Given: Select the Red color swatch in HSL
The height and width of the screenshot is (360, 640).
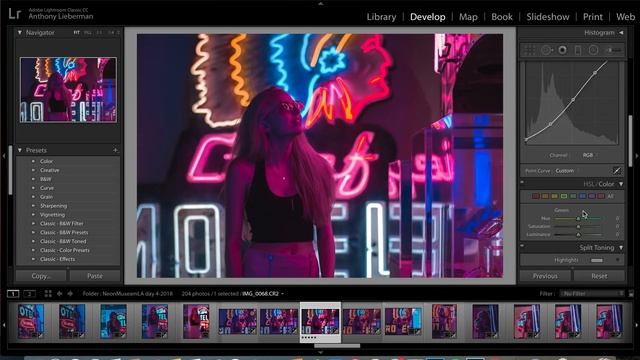Looking at the screenshot, I should tap(536, 196).
